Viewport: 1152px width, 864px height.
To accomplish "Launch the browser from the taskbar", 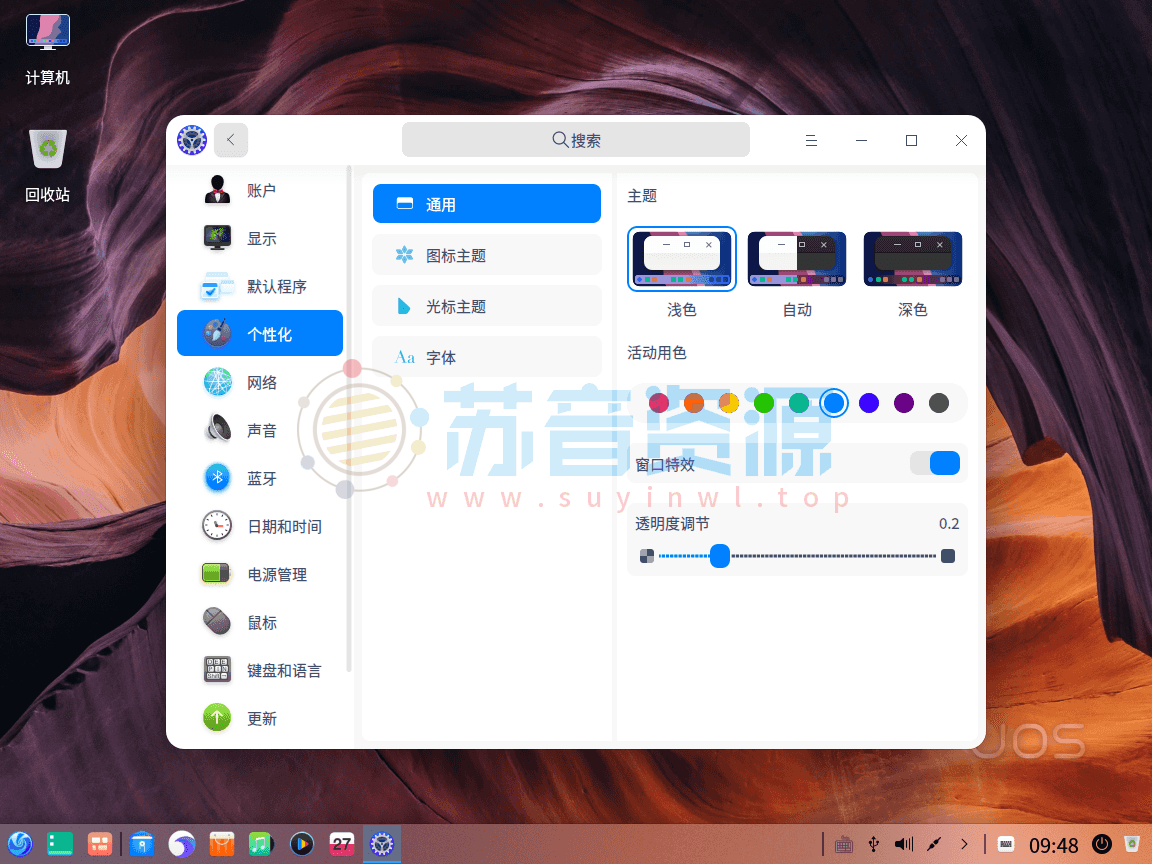I will coord(182,844).
